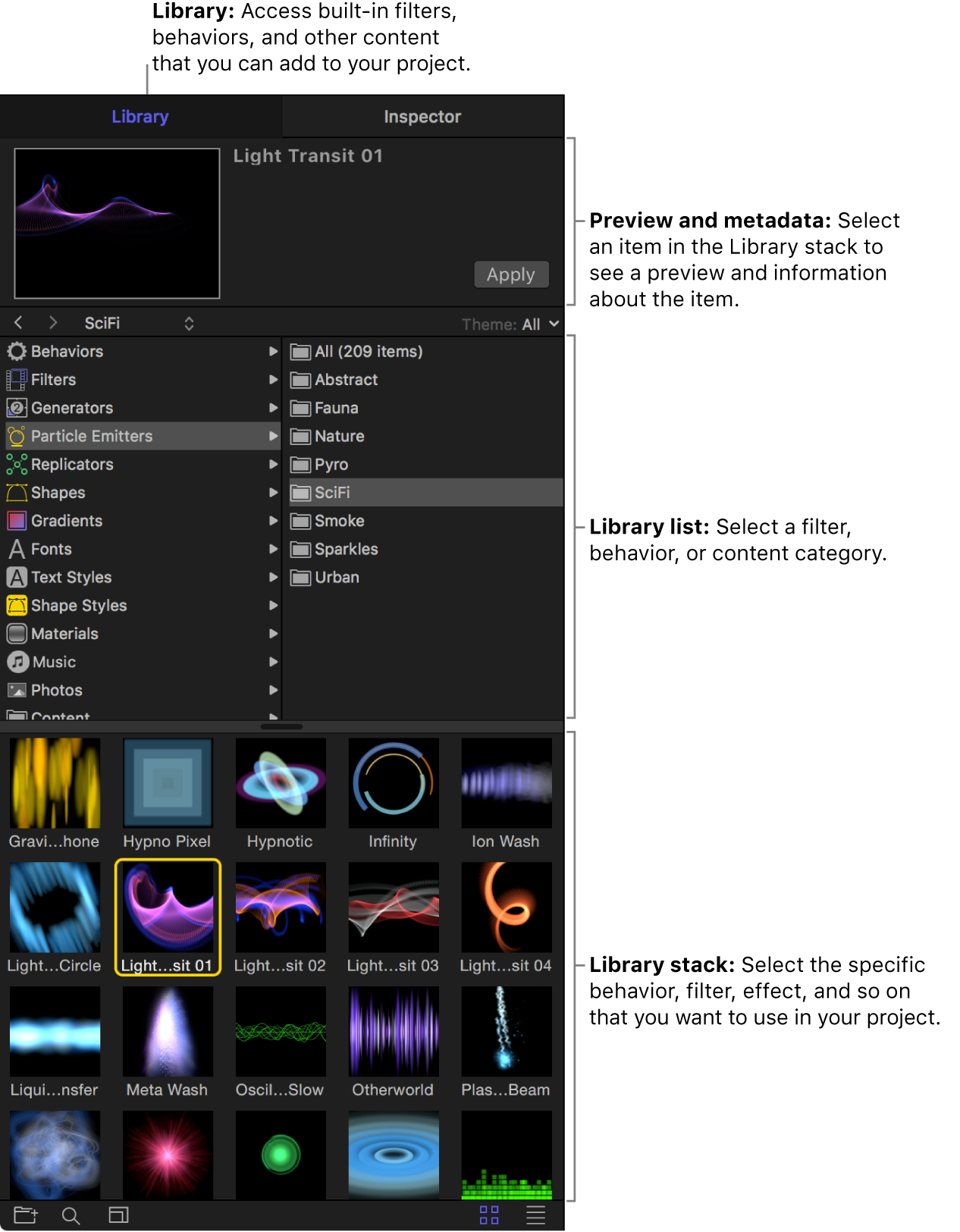Viewport: 960px width, 1232px height.
Task: Select the Gradients category
Action: click(x=67, y=521)
